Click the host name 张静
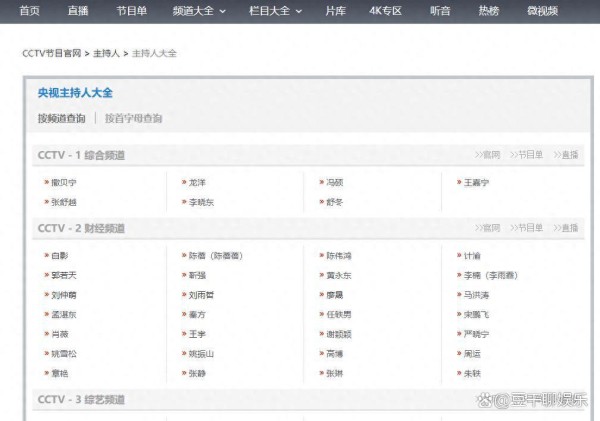 (197, 373)
